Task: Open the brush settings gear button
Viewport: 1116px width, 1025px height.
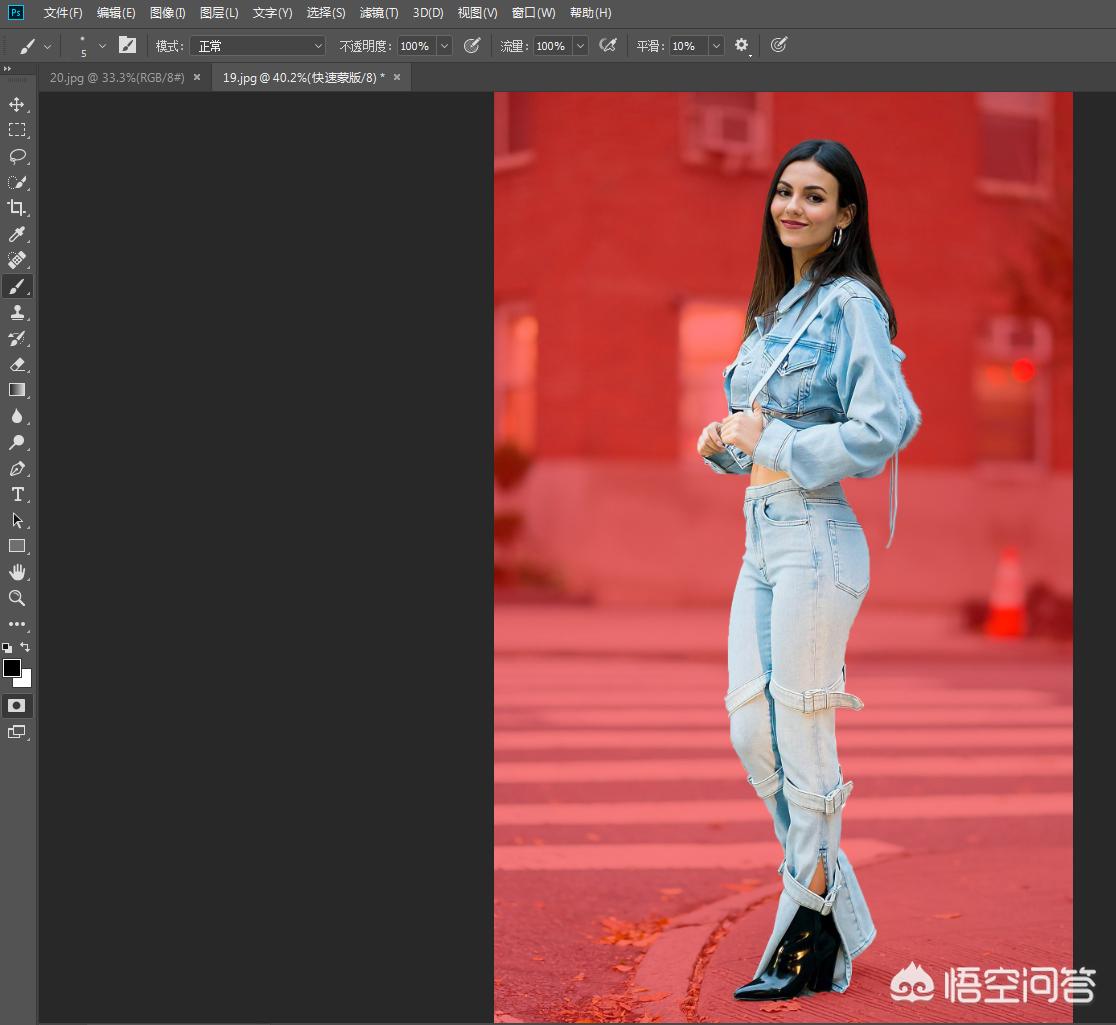Action: 741,45
